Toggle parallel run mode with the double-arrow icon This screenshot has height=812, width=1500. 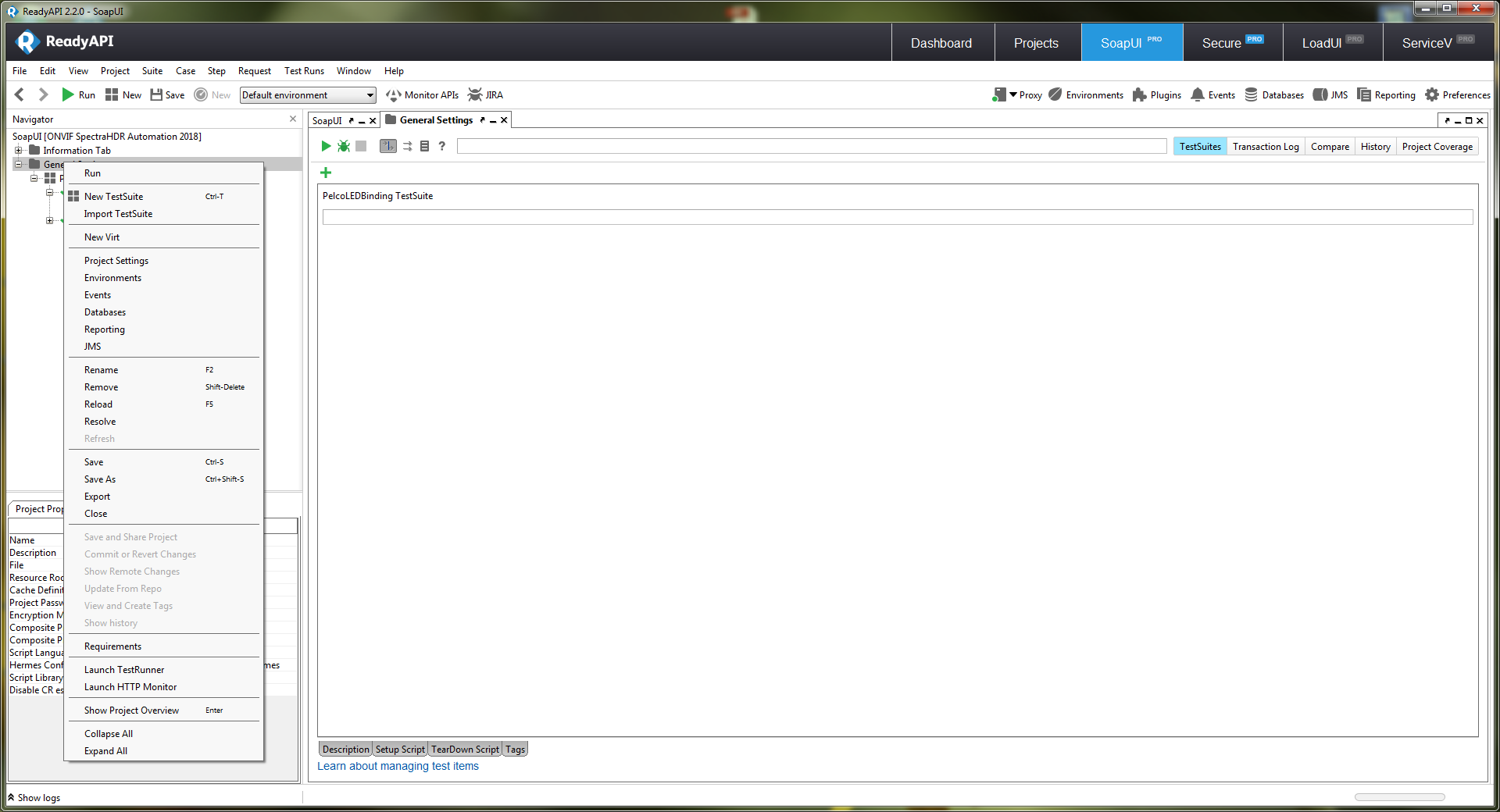(x=407, y=146)
